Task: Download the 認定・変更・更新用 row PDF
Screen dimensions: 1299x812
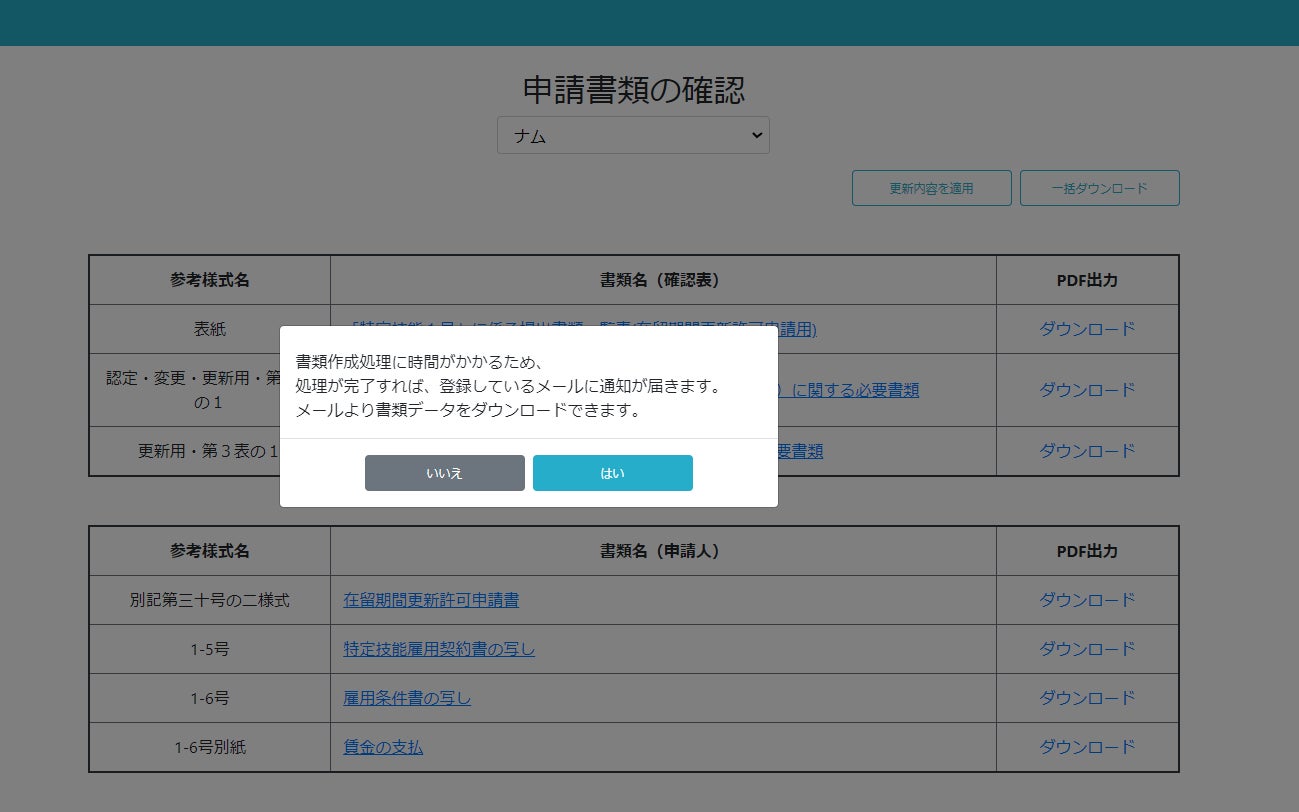Action: pos(1087,390)
